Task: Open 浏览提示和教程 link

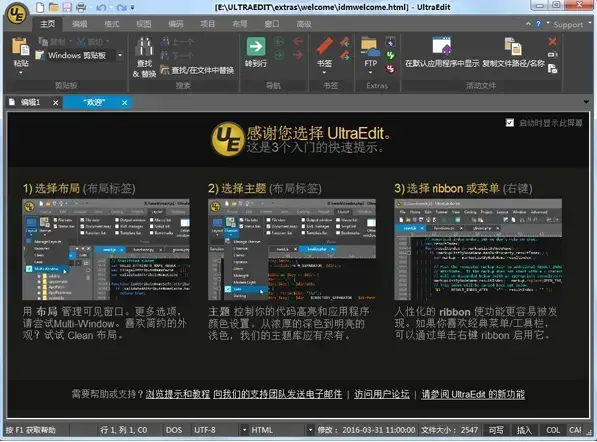Action: [177, 394]
